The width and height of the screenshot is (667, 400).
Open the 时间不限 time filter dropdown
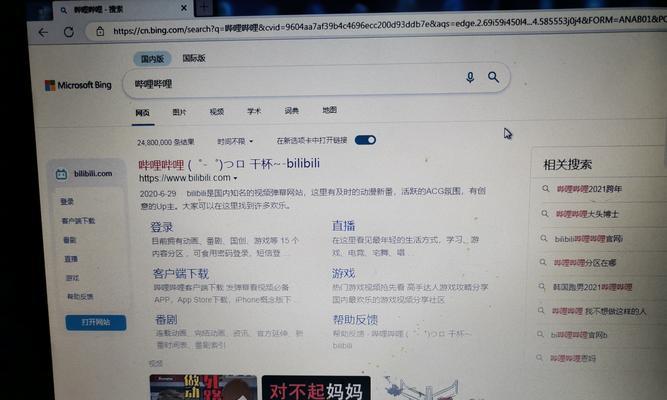click(x=235, y=141)
